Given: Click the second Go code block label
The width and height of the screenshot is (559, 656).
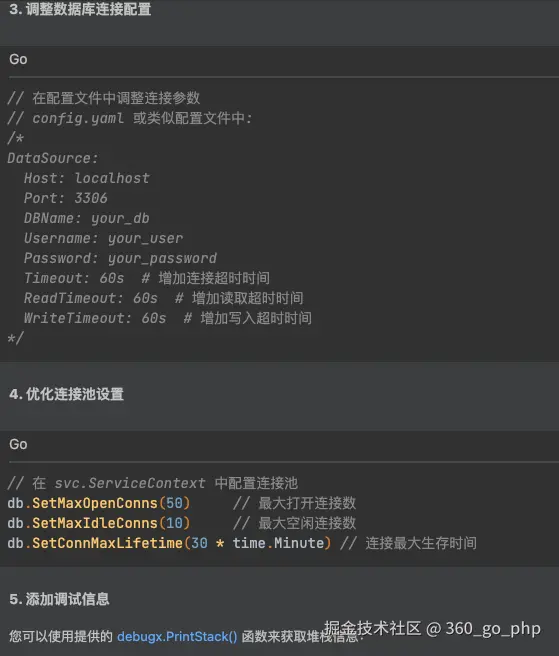Looking at the screenshot, I should (x=18, y=444).
